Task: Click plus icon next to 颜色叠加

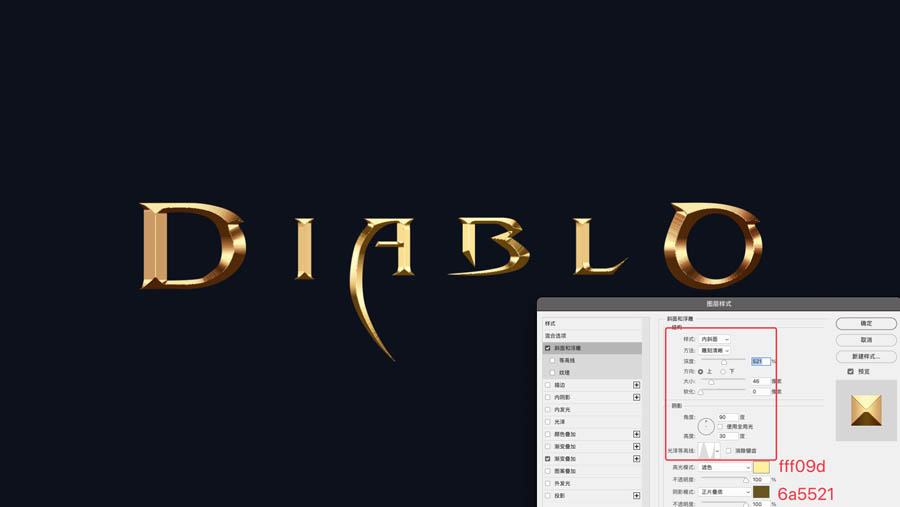Action: [x=636, y=434]
